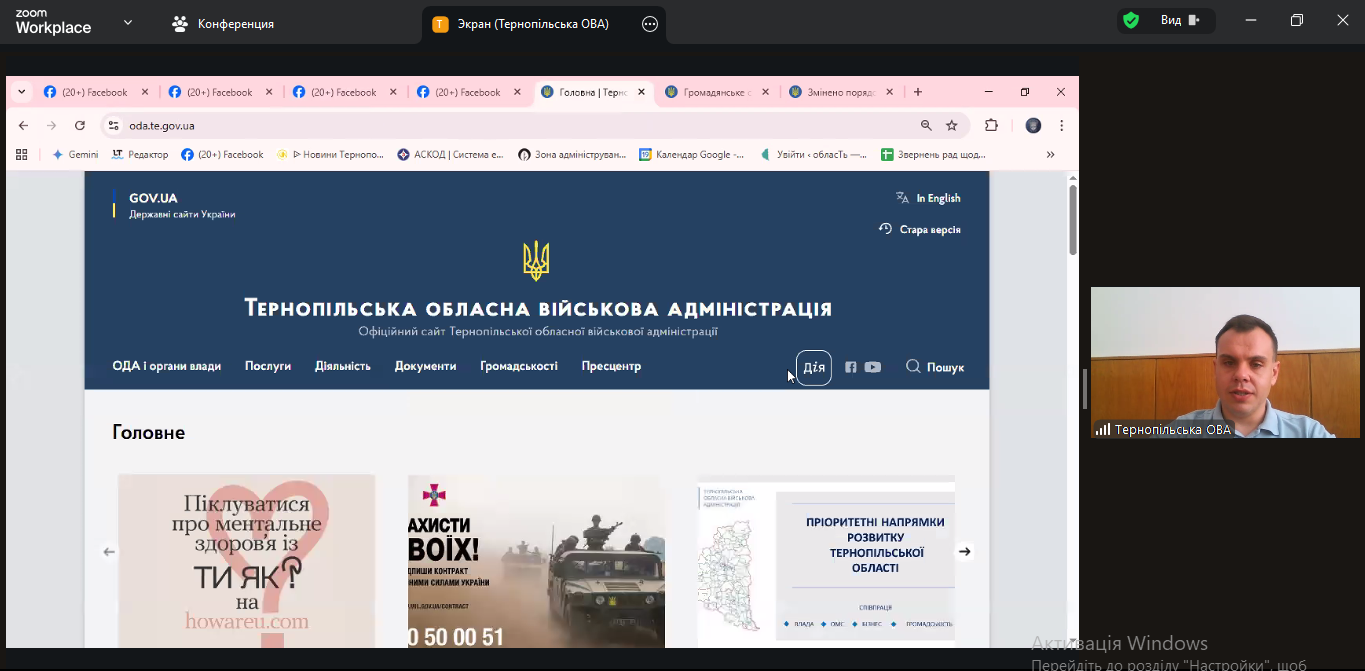Show next carousel slide arrow

coord(964,551)
